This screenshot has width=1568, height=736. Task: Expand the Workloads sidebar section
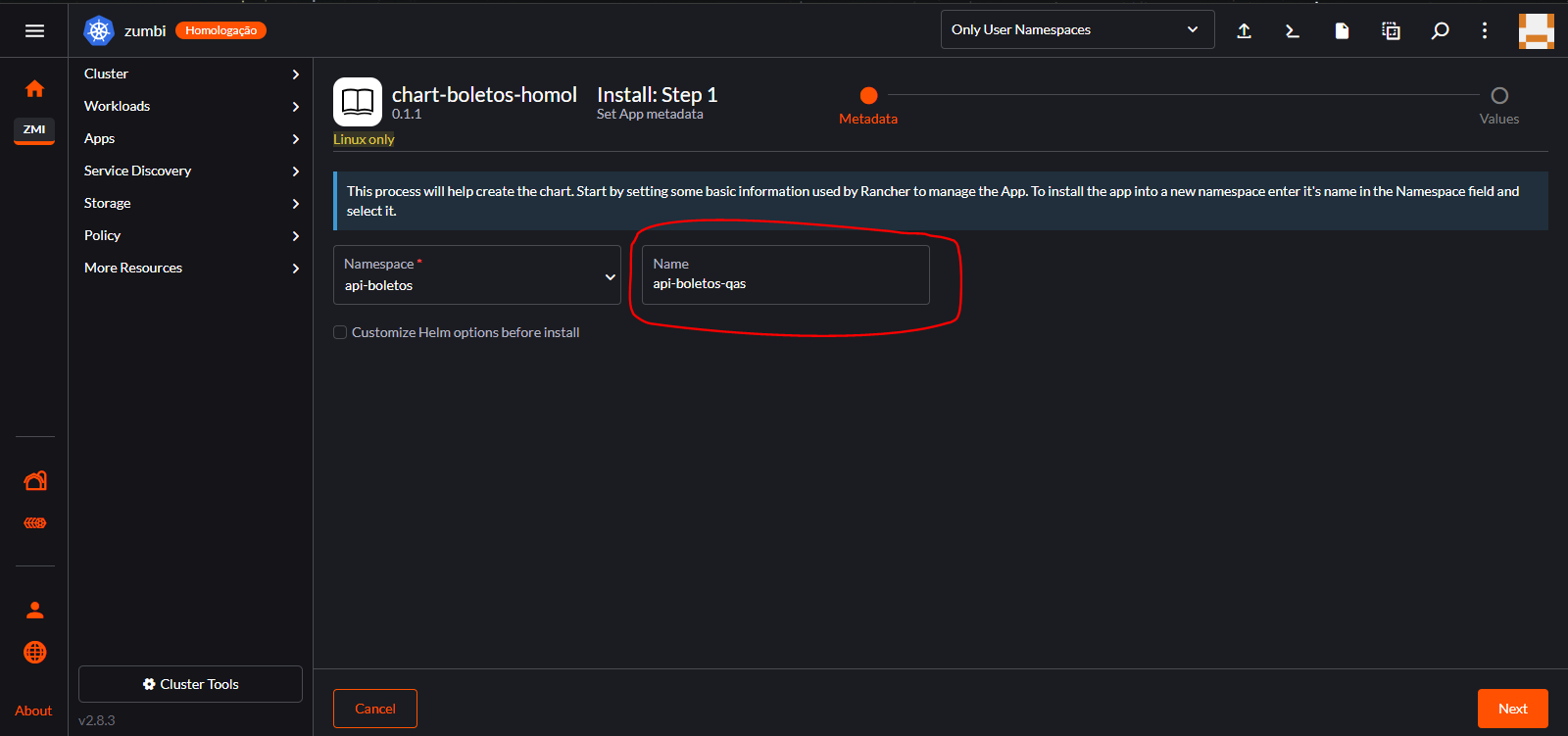191,106
